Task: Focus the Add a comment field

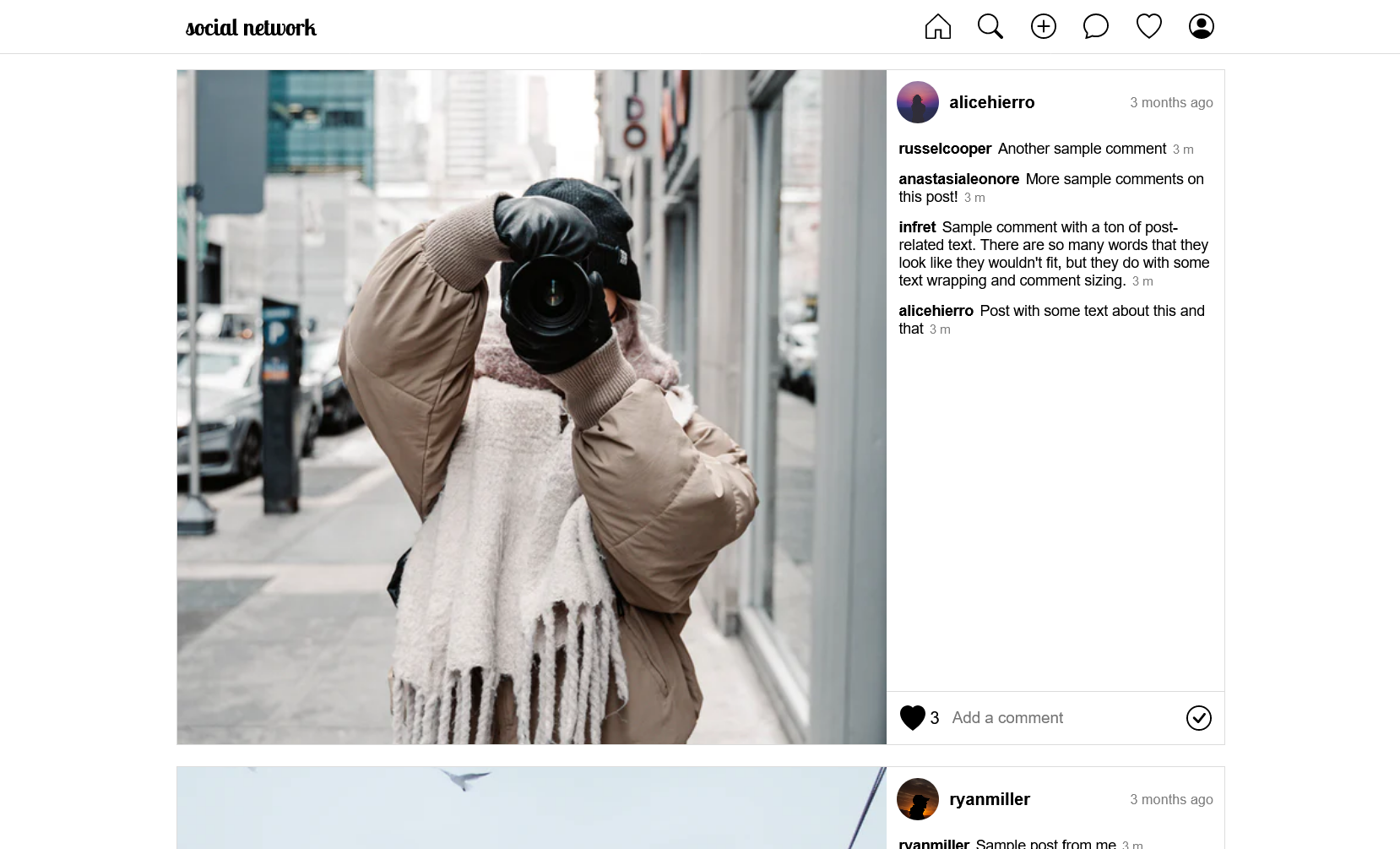Action: [x=1064, y=718]
